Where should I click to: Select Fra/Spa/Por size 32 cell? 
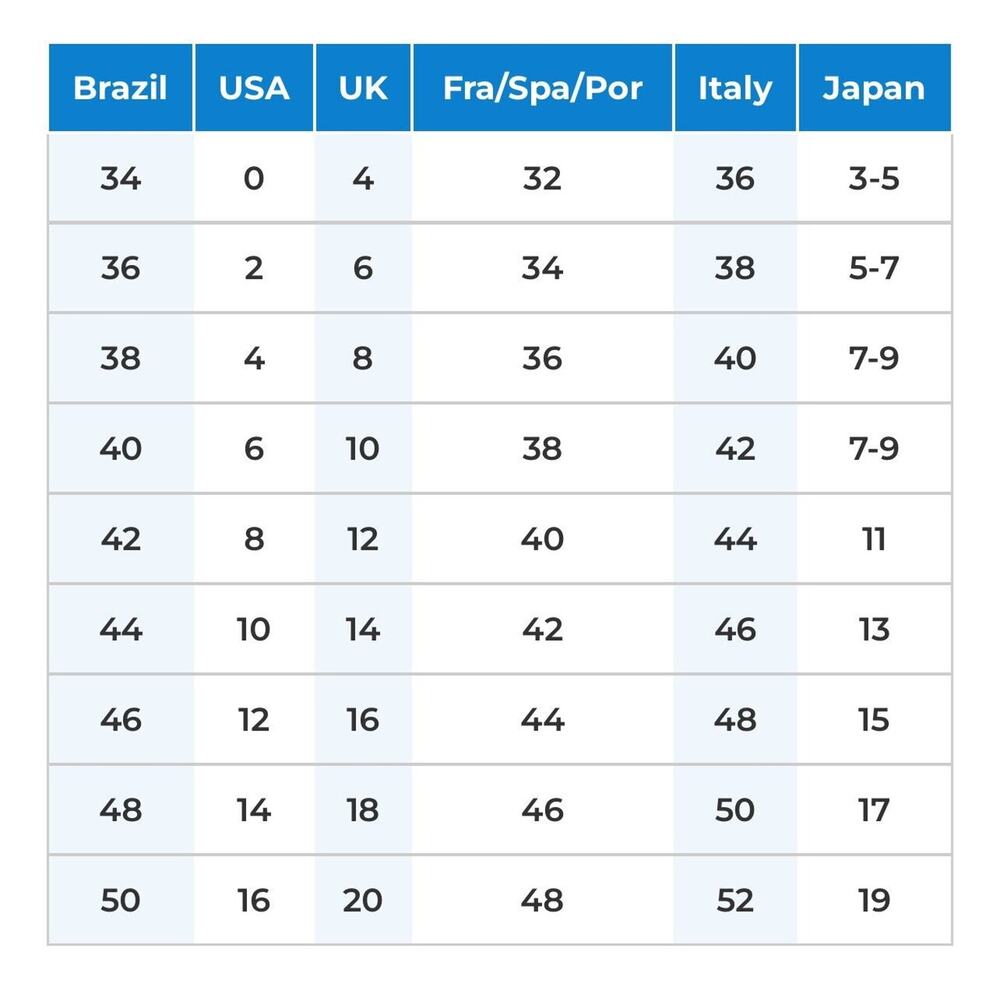542,179
